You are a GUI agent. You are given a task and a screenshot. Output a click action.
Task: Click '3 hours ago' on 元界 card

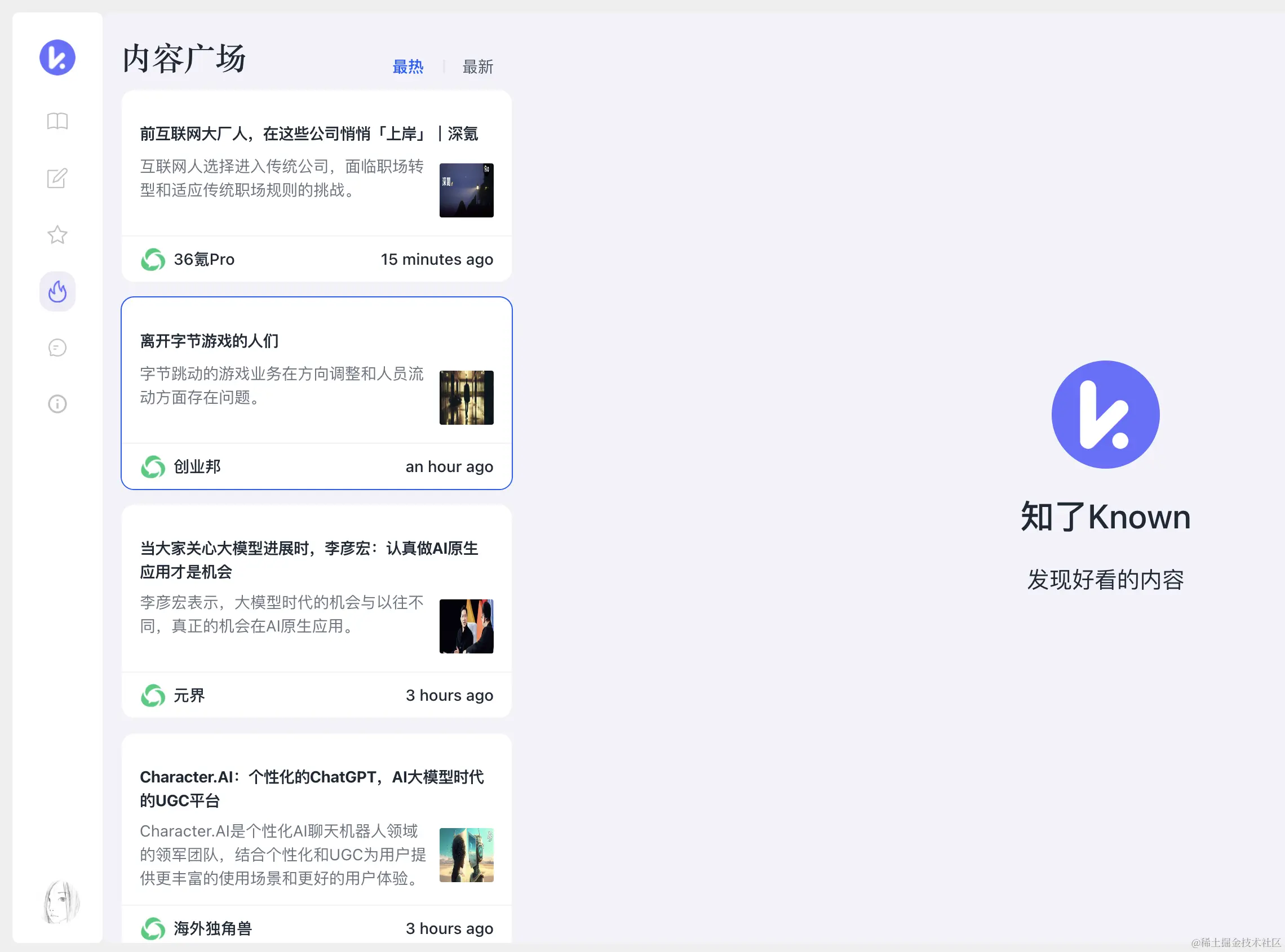click(x=450, y=696)
